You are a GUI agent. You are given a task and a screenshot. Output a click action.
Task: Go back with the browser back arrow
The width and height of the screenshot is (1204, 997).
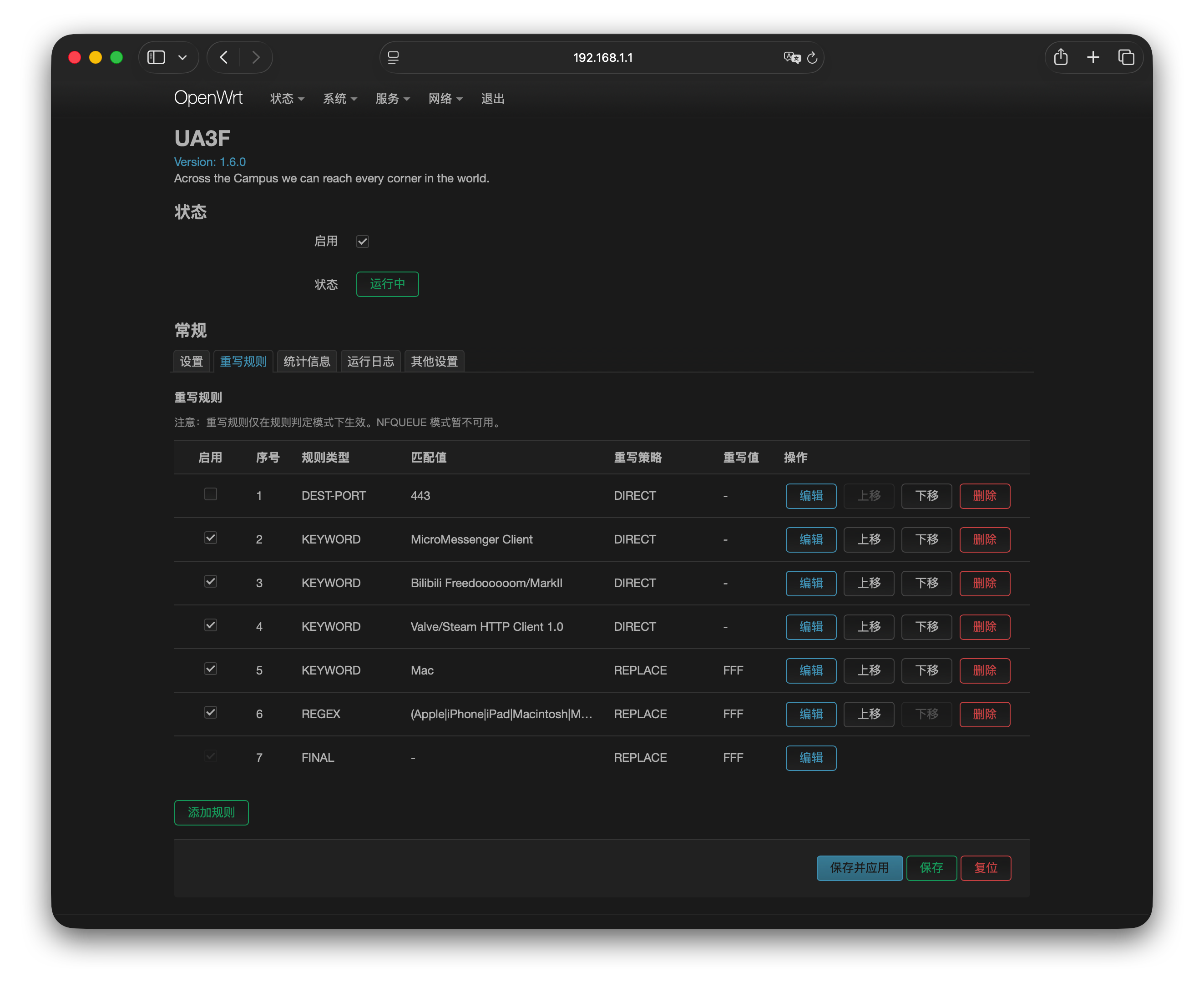coord(224,57)
